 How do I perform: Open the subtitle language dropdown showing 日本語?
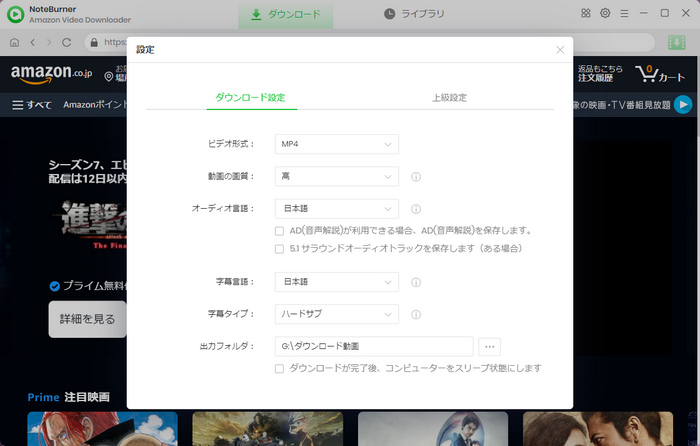click(x=337, y=282)
